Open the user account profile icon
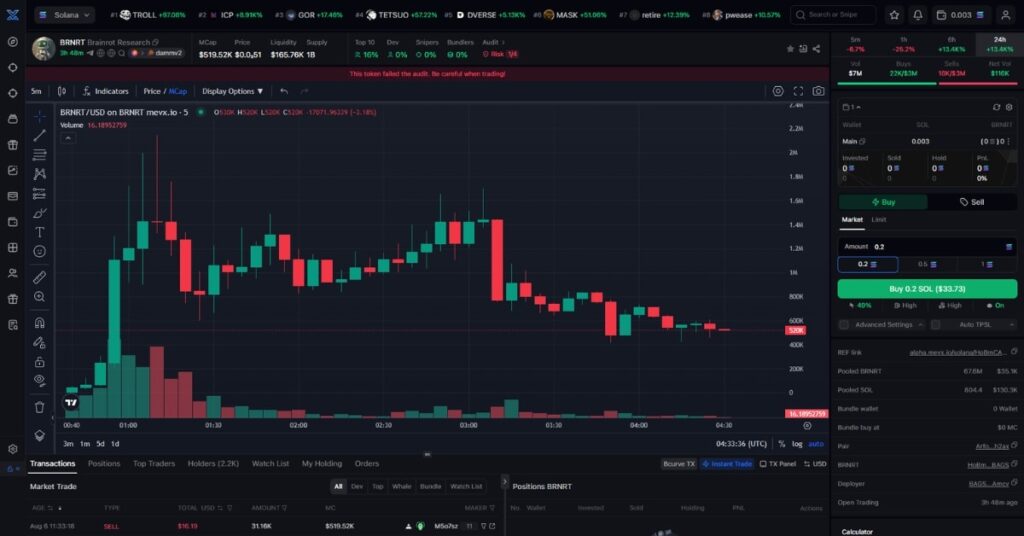The width and height of the screenshot is (1024, 536). coord(1006,14)
